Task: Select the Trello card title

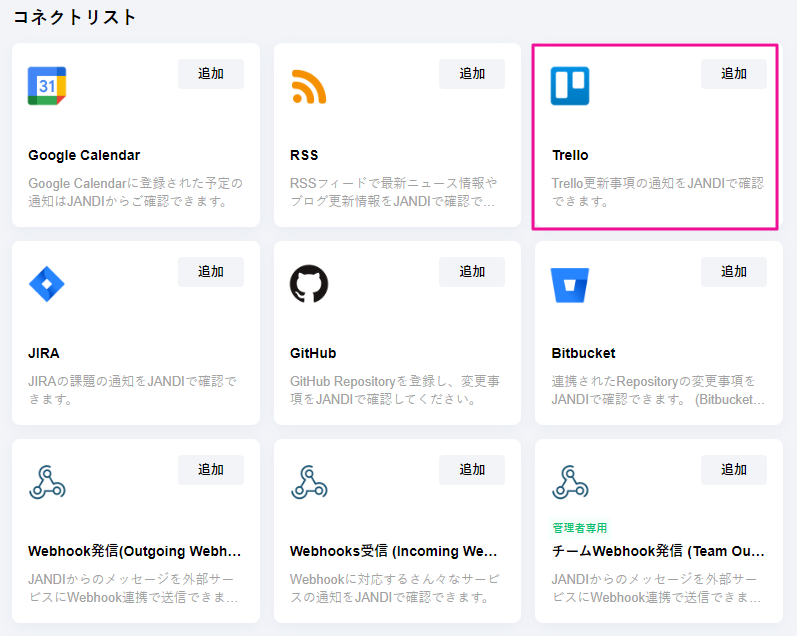Action: (x=570, y=155)
